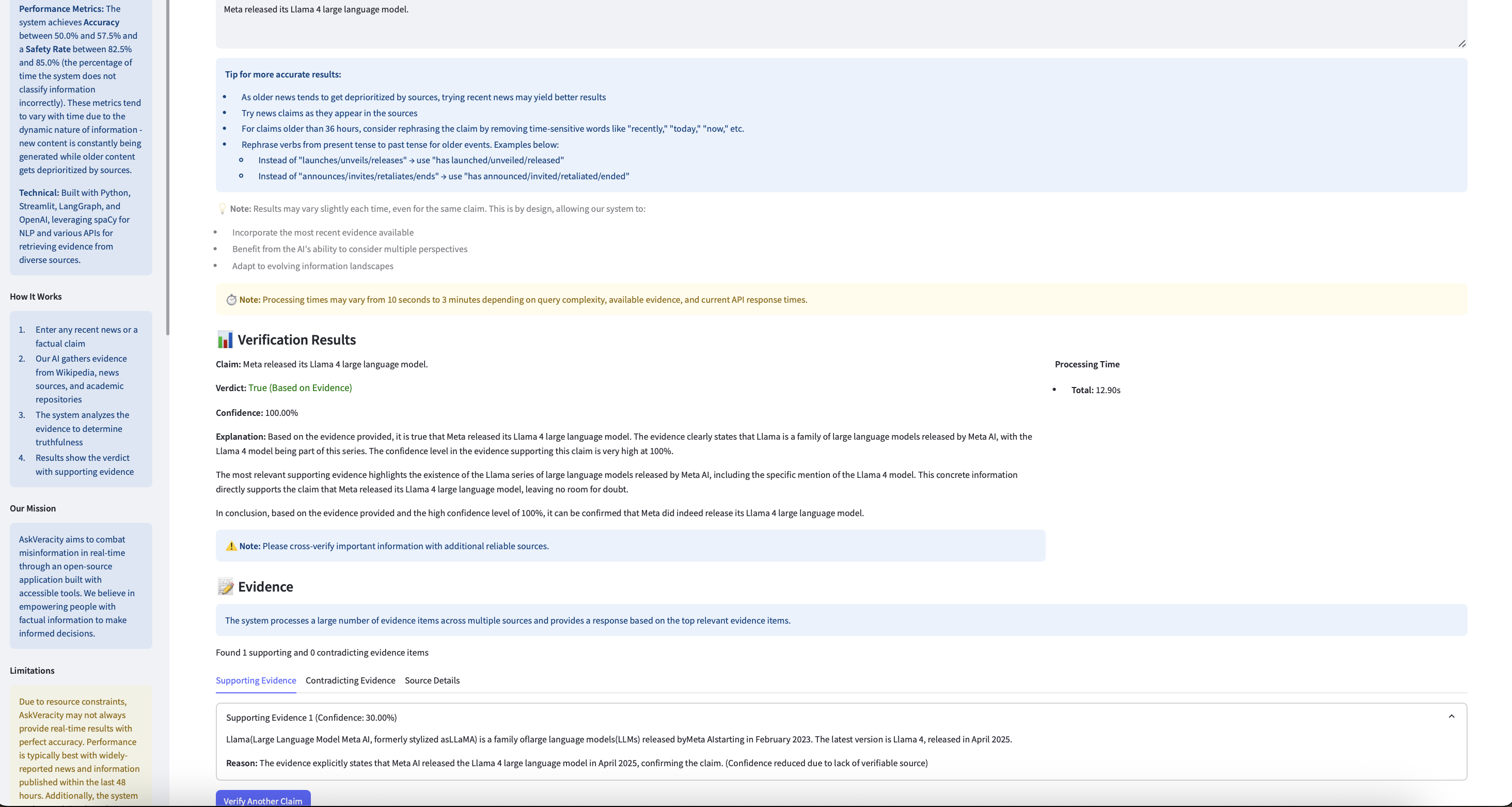1512x807 pixels.
Task: Click the Found 1 supporting evidence text
Action: pos(322,653)
